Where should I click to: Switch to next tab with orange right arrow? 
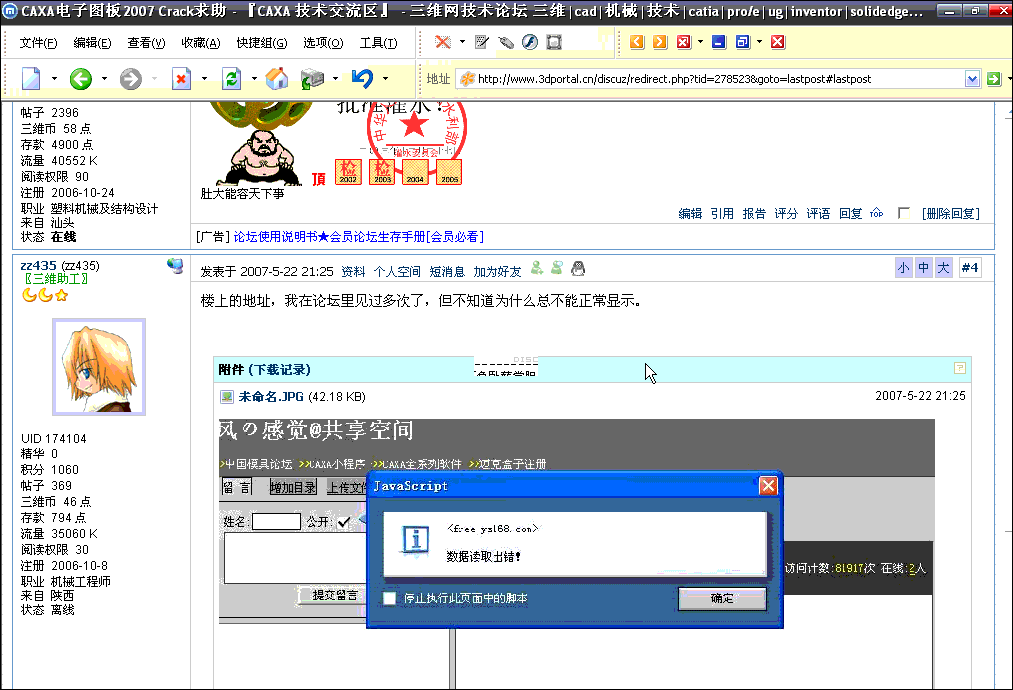[x=660, y=42]
